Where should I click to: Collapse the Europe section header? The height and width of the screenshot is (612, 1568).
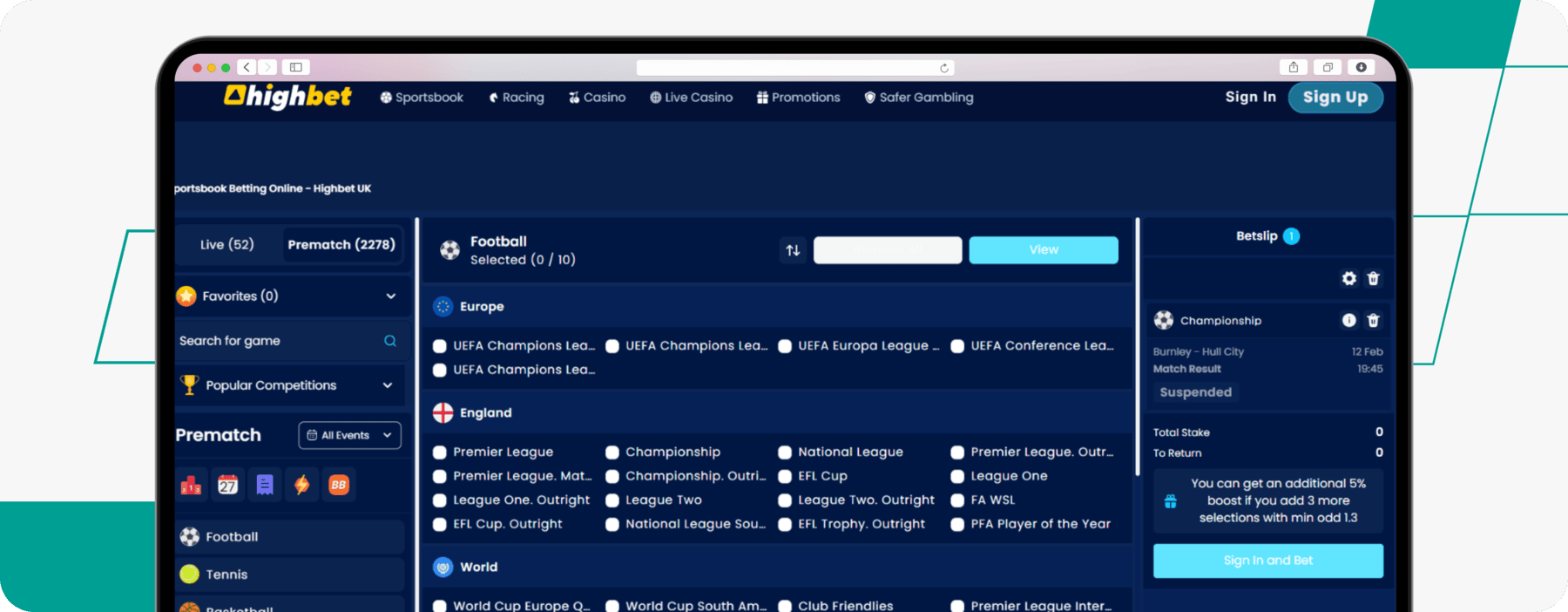coord(777,307)
